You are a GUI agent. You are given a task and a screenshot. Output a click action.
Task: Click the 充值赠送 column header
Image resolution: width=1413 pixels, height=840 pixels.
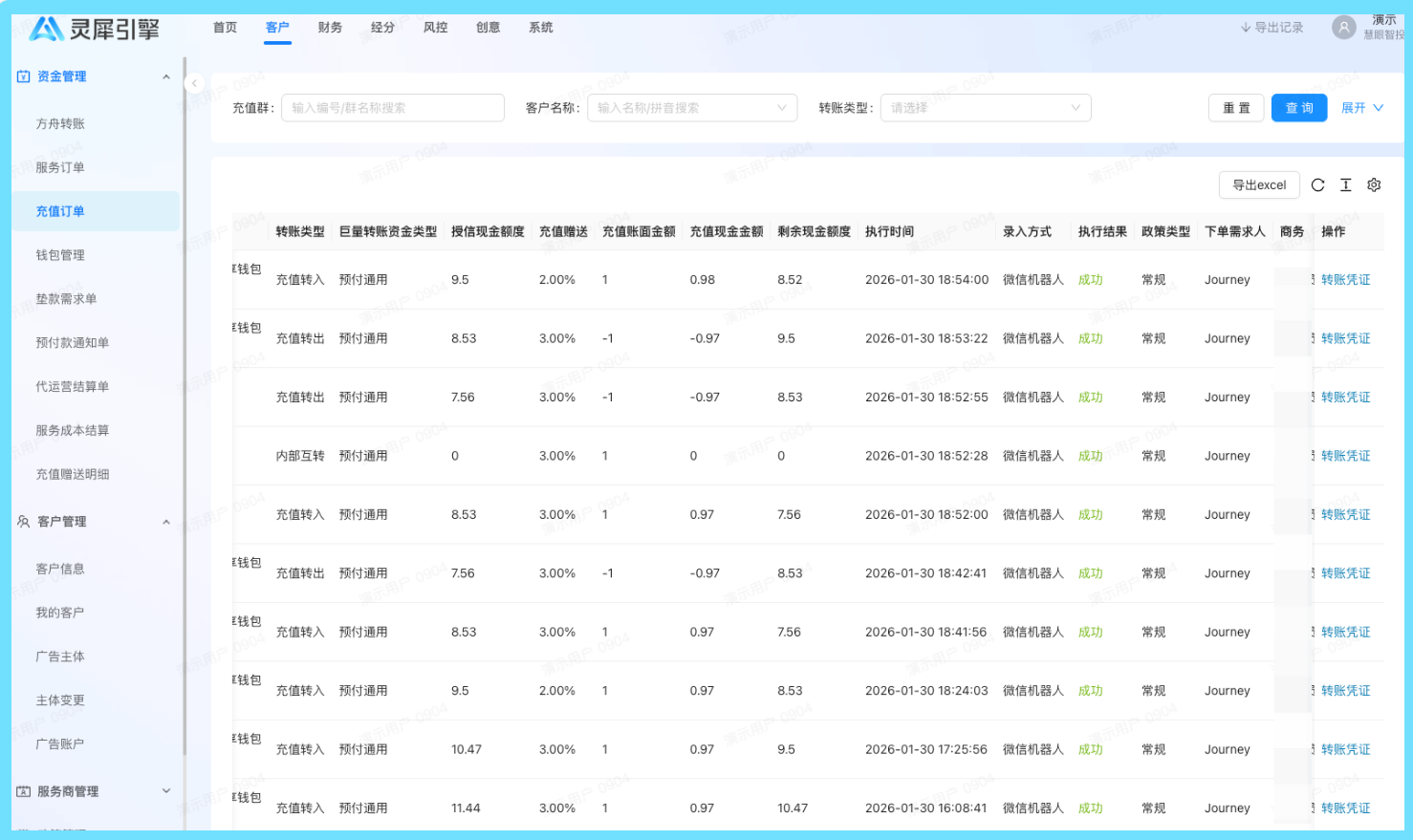tap(563, 231)
